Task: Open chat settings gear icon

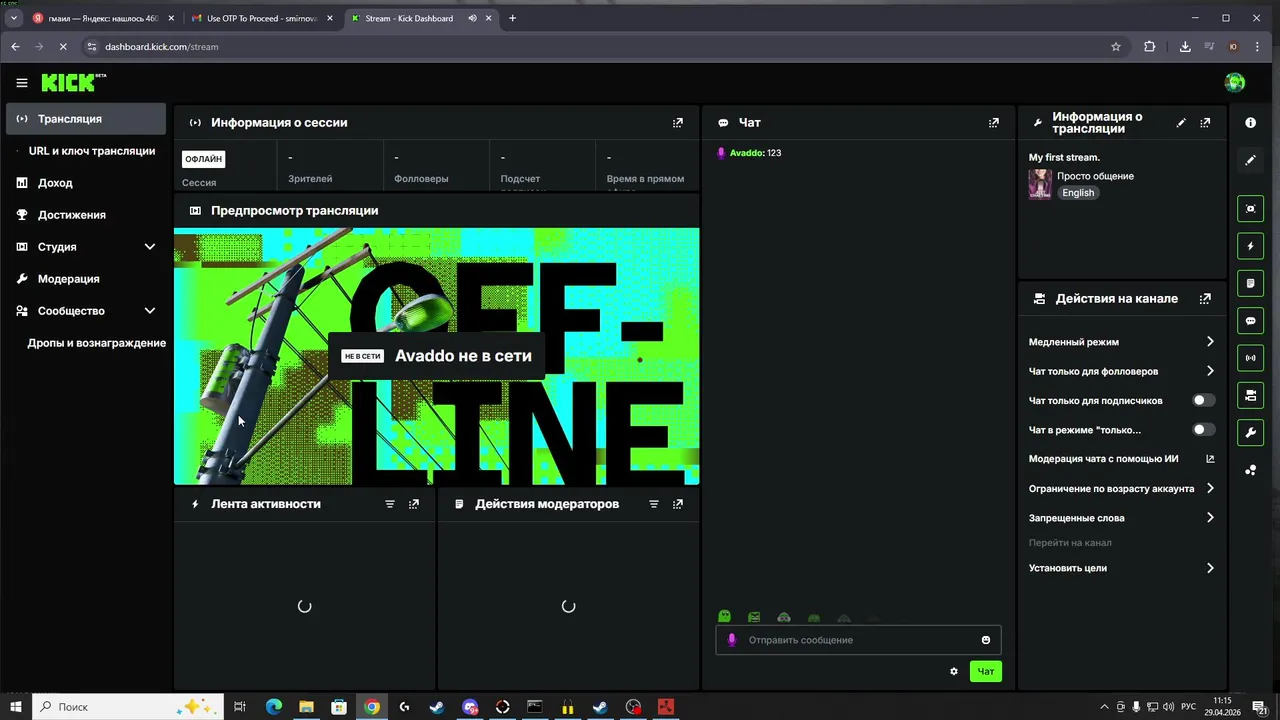Action: (954, 671)
